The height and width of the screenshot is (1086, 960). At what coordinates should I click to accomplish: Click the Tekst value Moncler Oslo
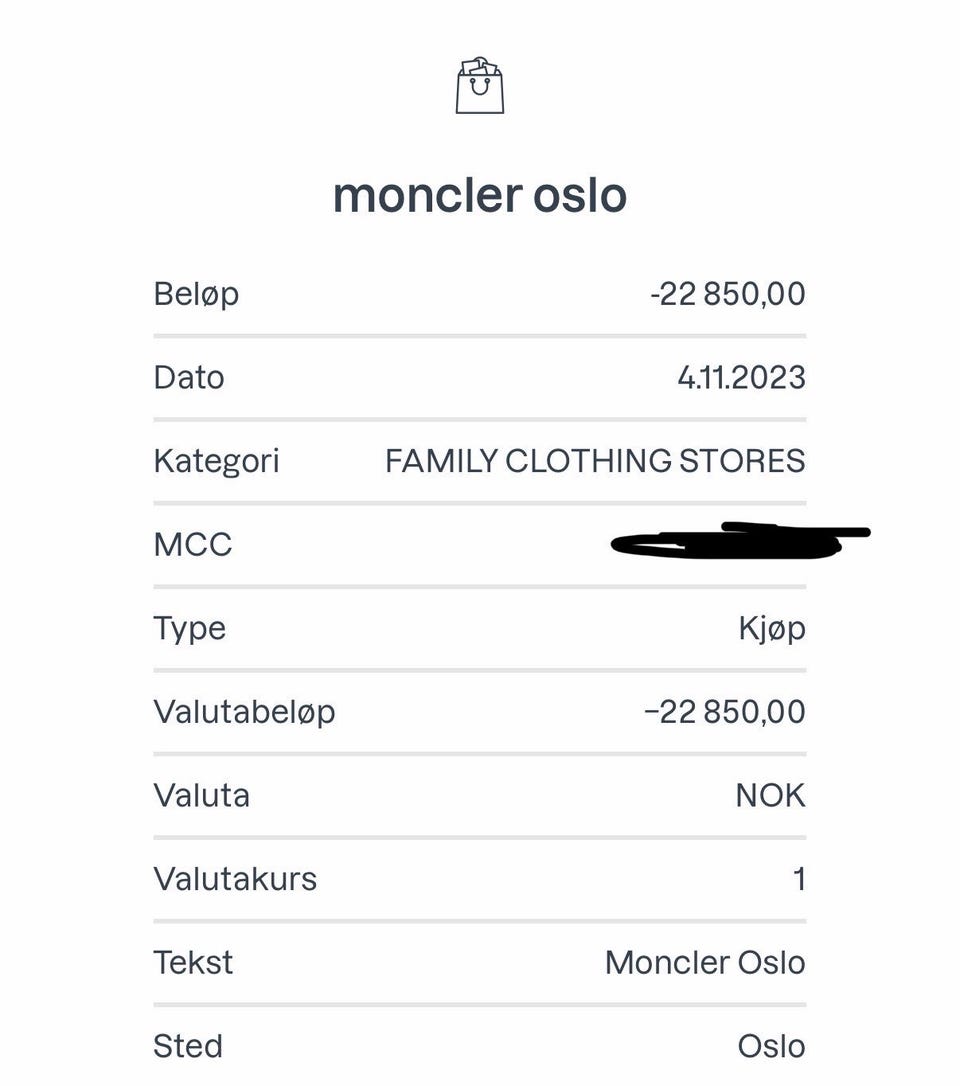pos(705,962)
